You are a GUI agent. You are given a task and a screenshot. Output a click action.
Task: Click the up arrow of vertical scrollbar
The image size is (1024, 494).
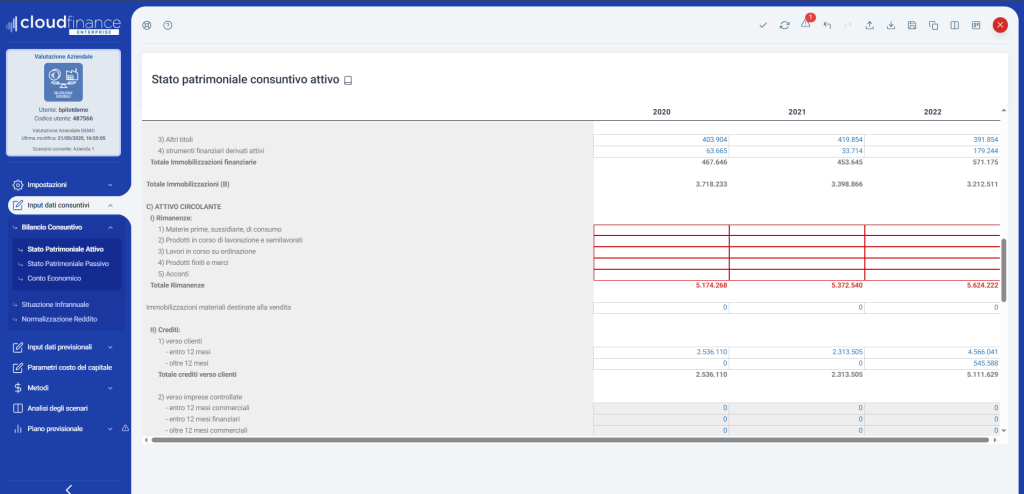pyautogui.click(x=1004, y=110)
